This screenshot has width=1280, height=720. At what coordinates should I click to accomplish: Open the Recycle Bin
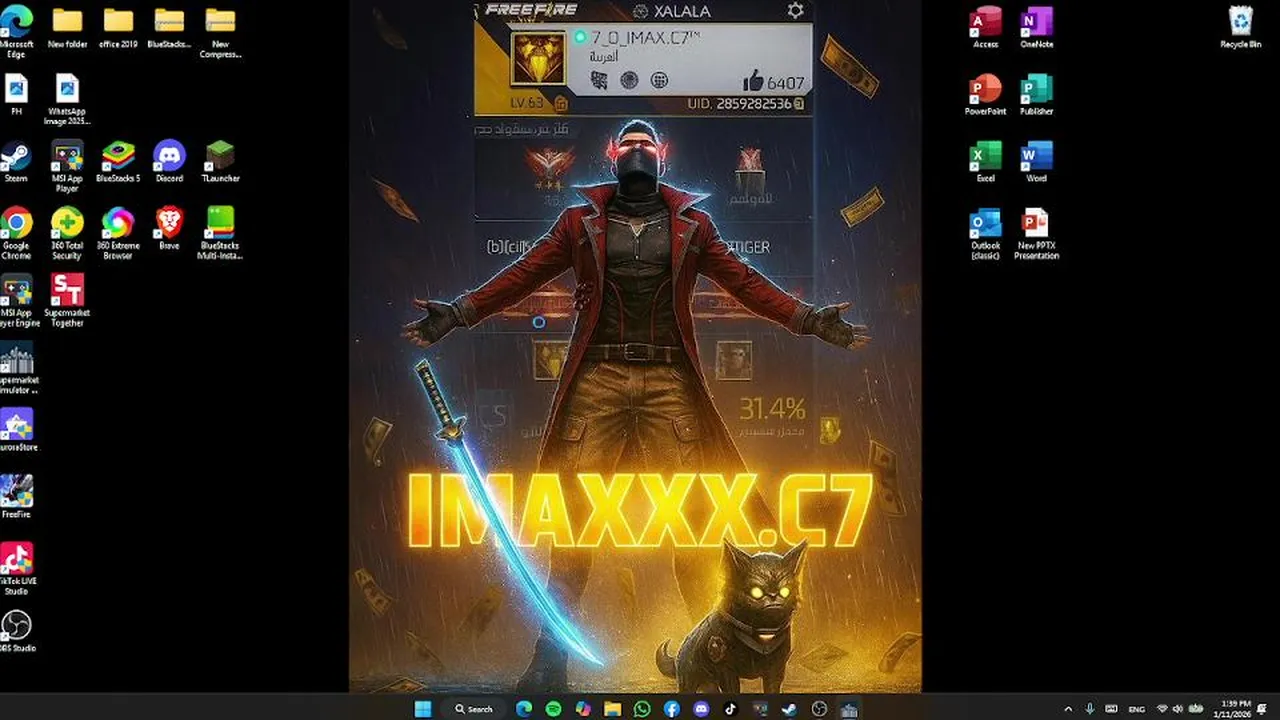click(x=1240, y=28)
